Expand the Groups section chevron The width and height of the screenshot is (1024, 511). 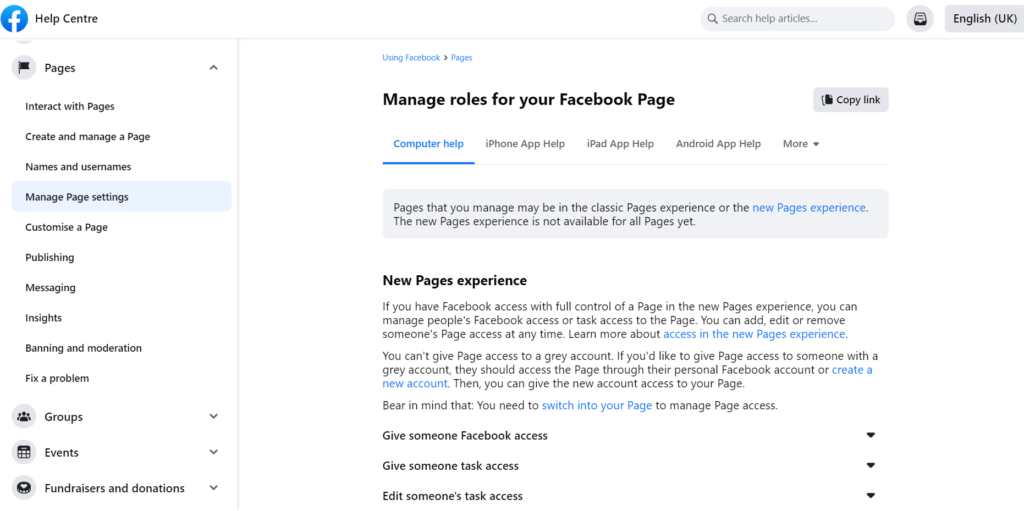(213, 417)
